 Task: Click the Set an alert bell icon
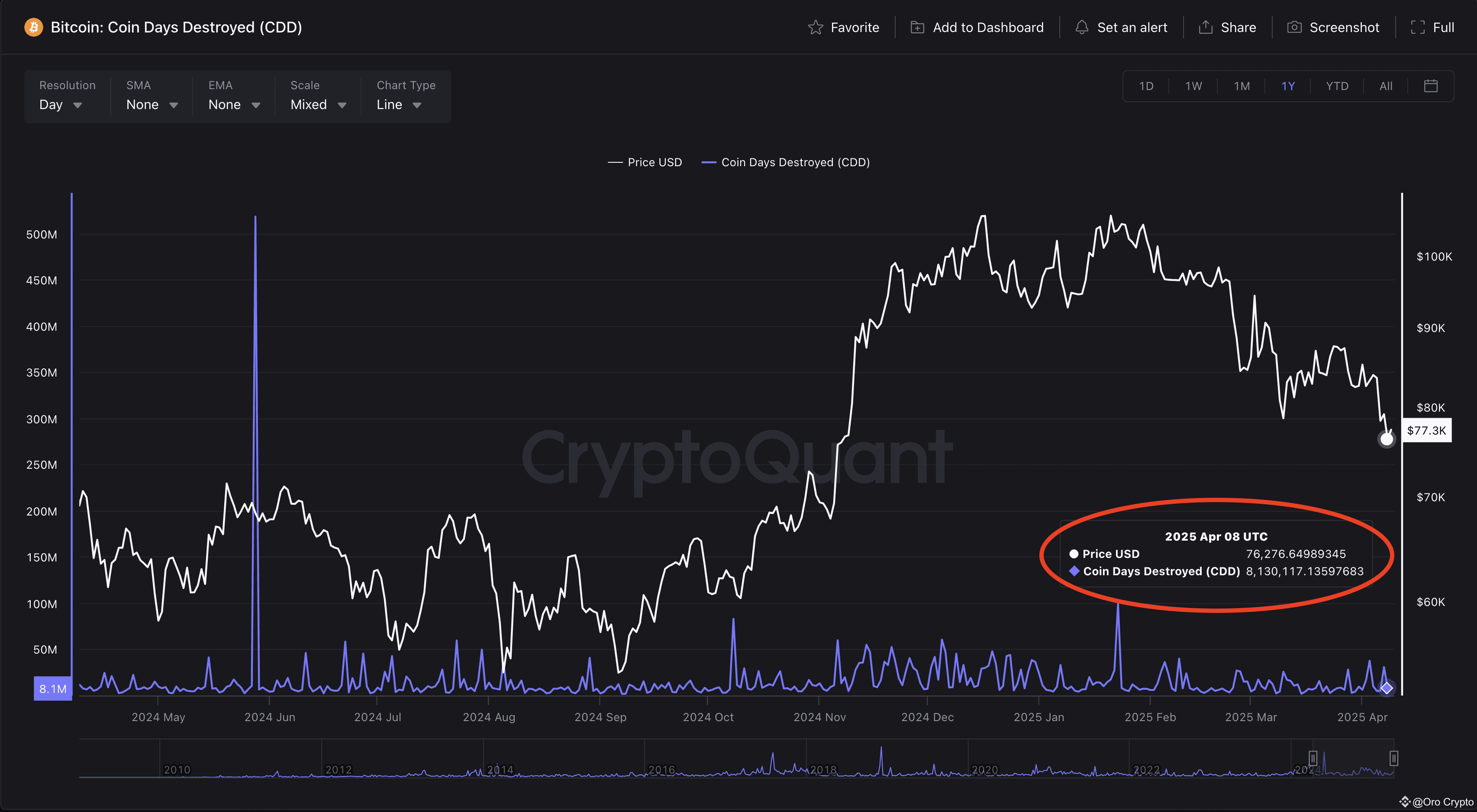pyautogui.click(x=1082, y=27)
